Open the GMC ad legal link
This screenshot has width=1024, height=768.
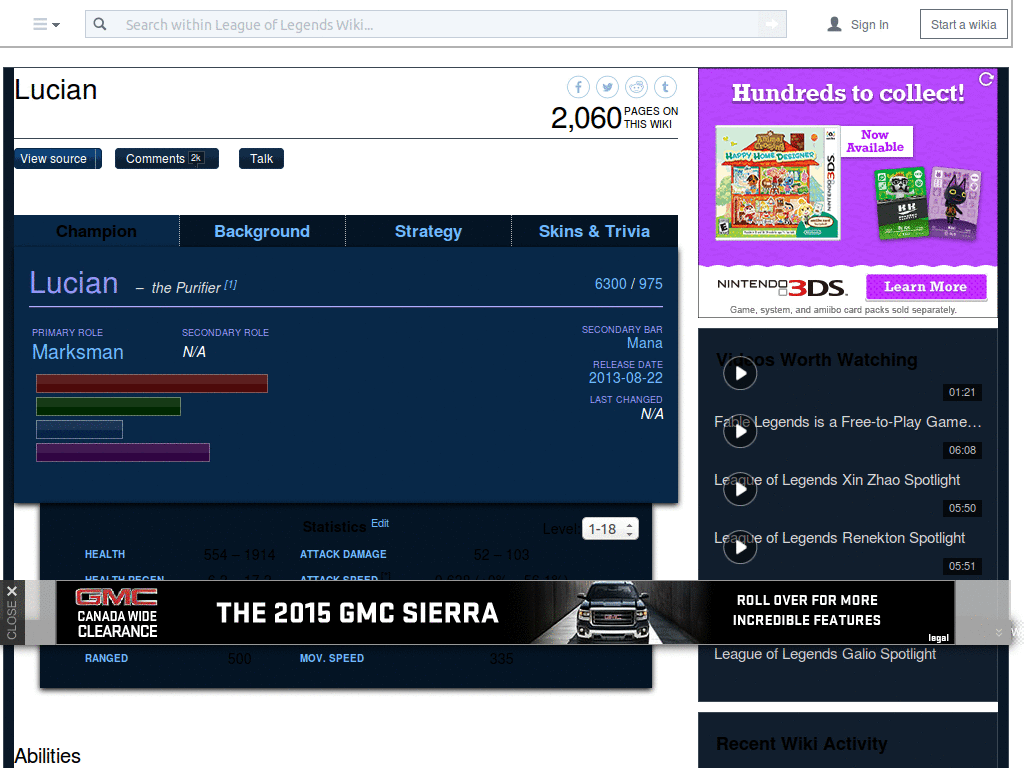(938, 637)
